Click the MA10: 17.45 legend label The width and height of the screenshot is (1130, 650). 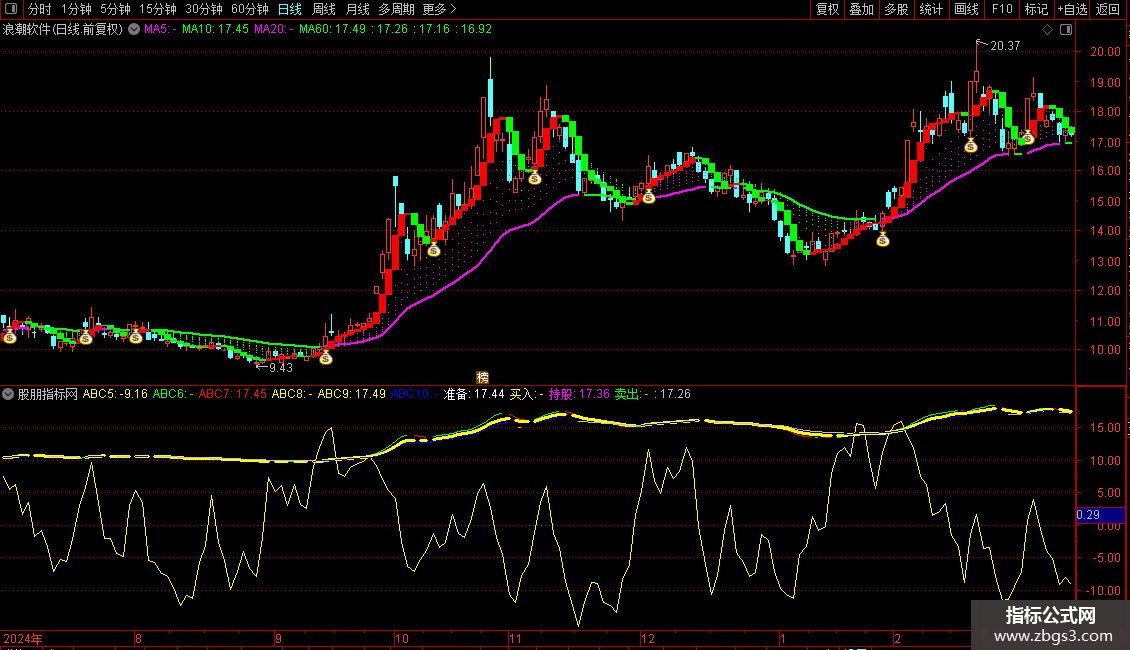(215, 29)
